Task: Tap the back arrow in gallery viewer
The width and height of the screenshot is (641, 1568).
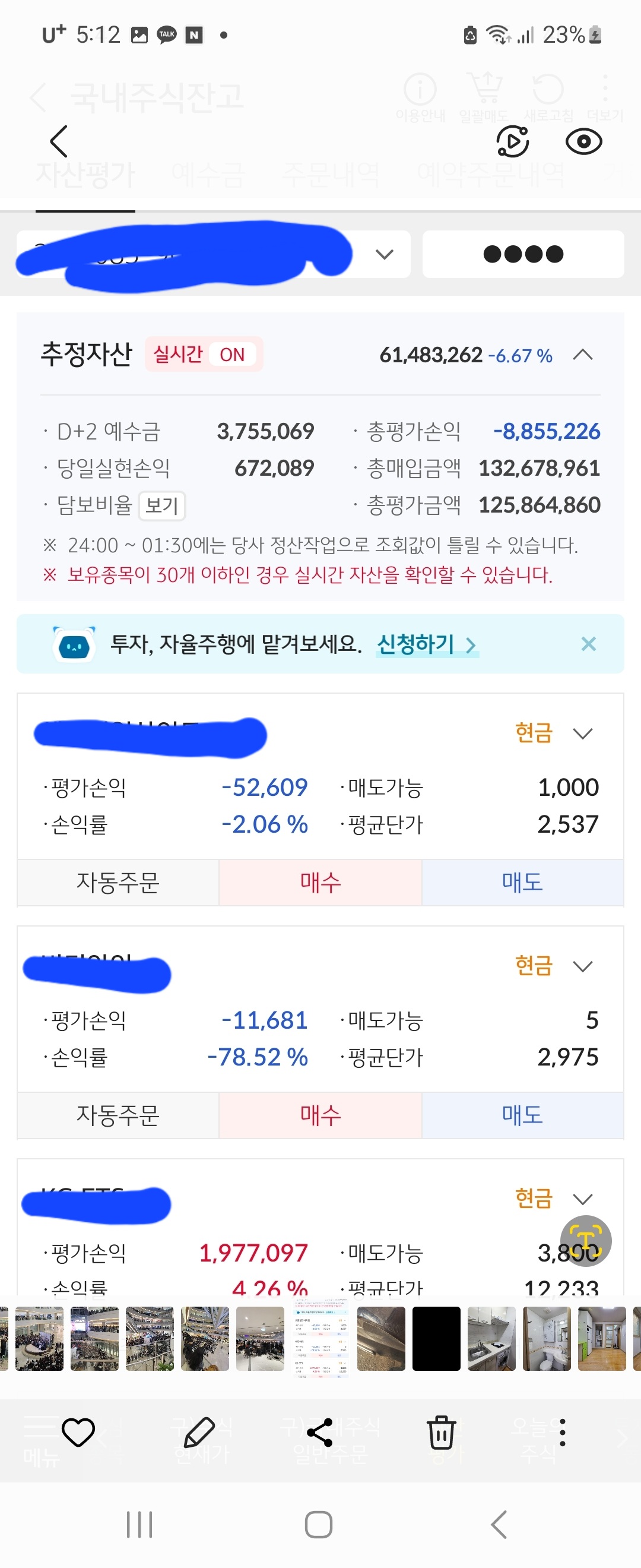Action: [58, 142]
